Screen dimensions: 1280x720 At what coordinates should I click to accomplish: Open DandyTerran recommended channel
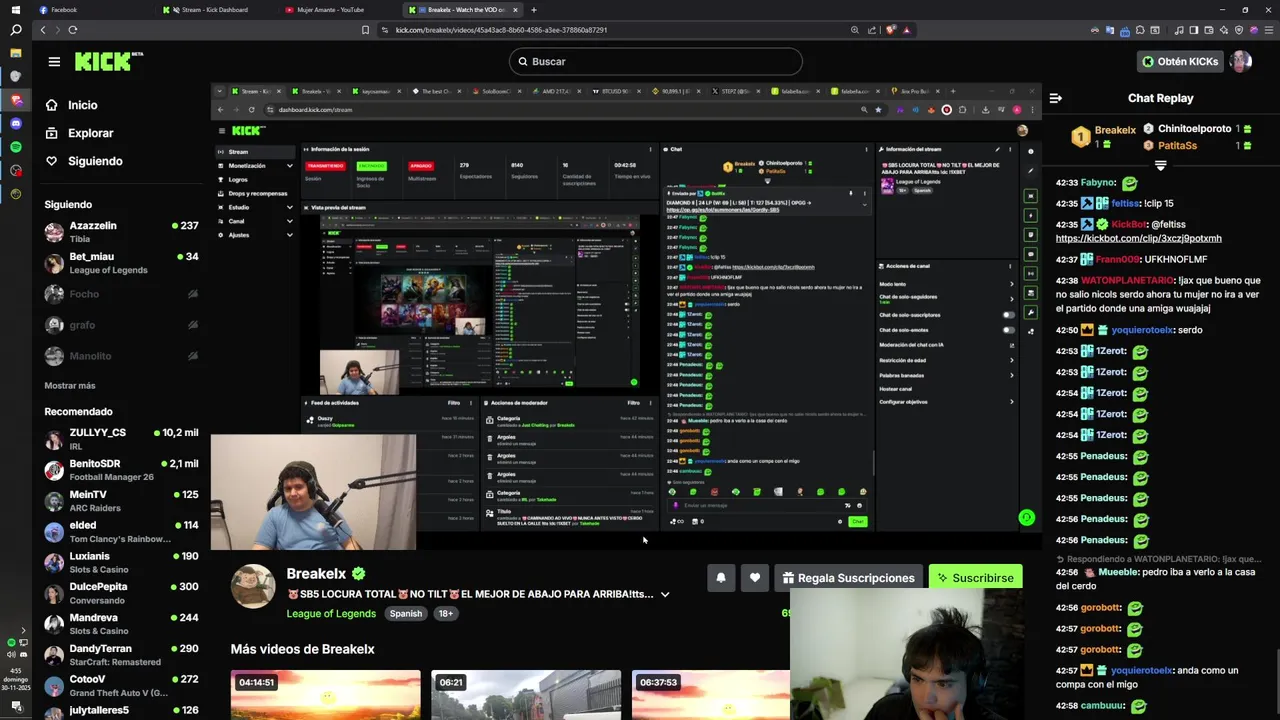pos(122,655)
